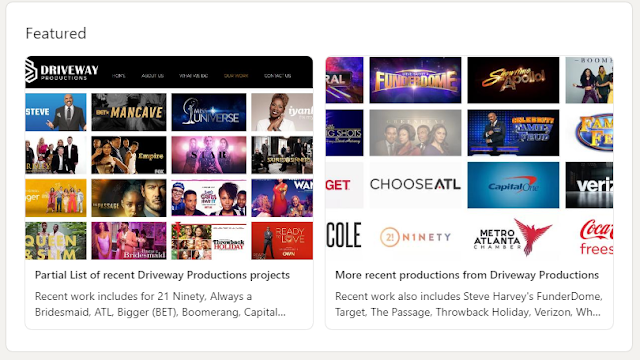This screenshot has width=640, height=360.
Task: Click the Always a Bridesmaid thumbnail
Action: pyautogui.click(x=129, y=241)
